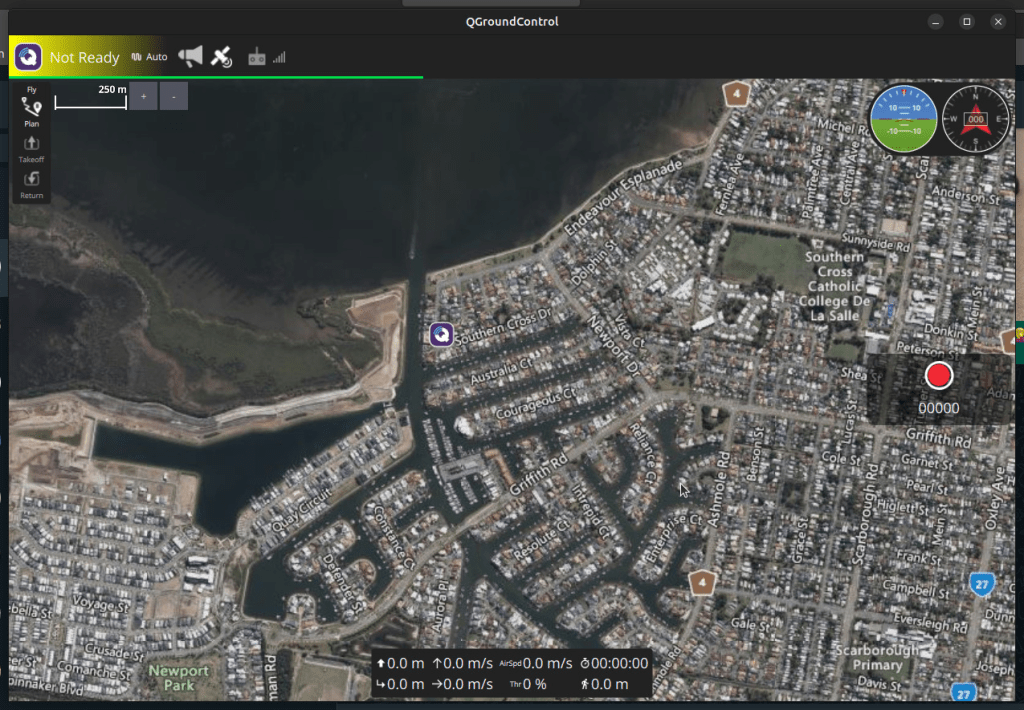This screenshot has width=1024, height=710.
Task: Zoom out map with minus button
Action: (x=174, y=96)
